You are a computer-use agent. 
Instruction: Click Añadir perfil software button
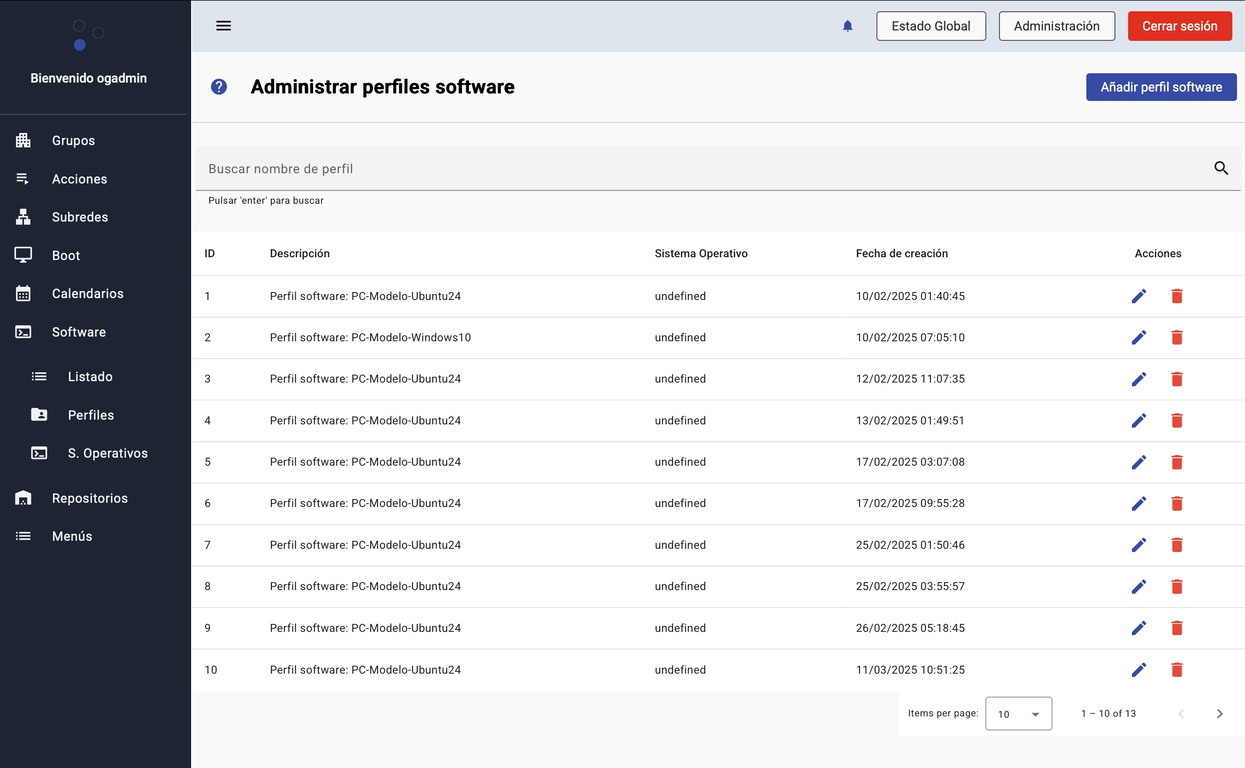1161,87
